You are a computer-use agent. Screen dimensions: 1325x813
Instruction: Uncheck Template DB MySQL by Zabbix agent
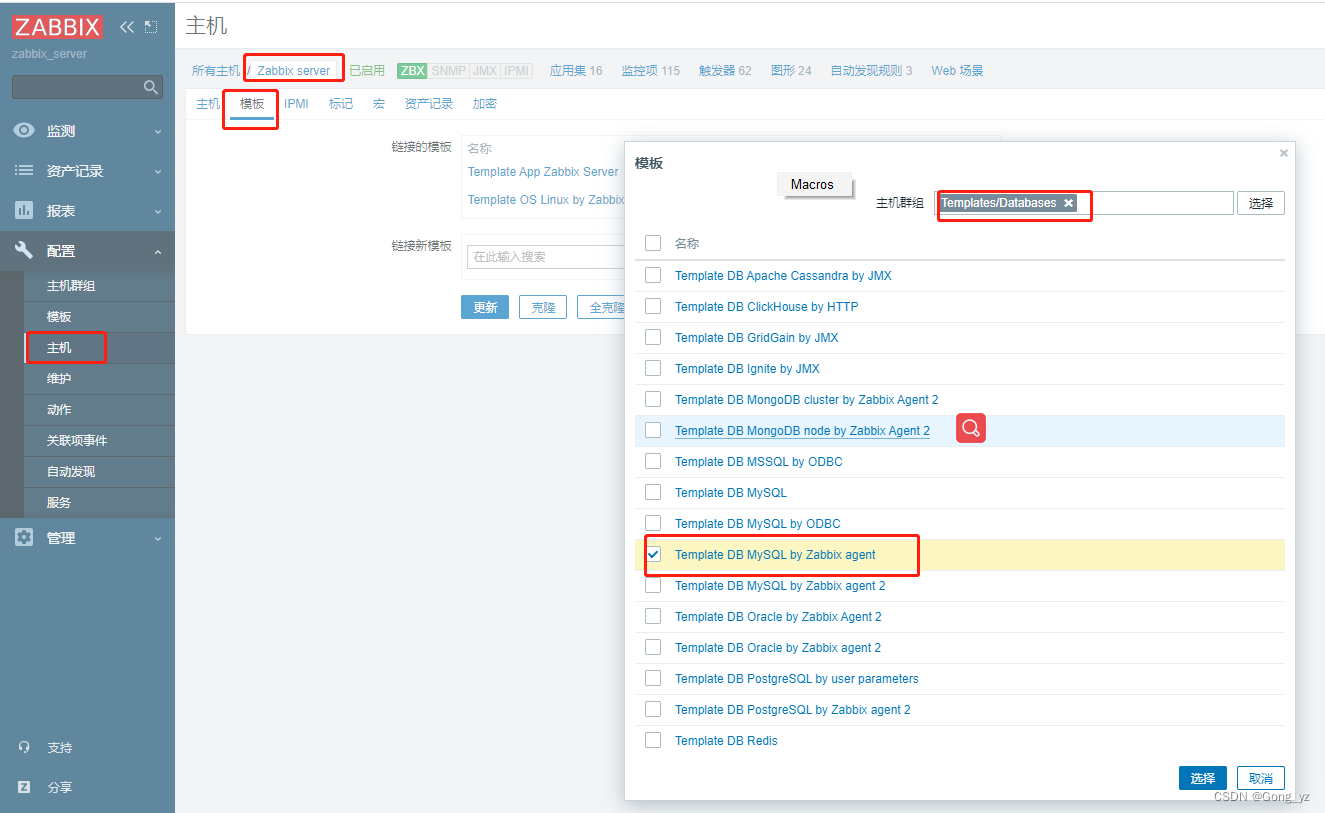click(x=653, y=554)
